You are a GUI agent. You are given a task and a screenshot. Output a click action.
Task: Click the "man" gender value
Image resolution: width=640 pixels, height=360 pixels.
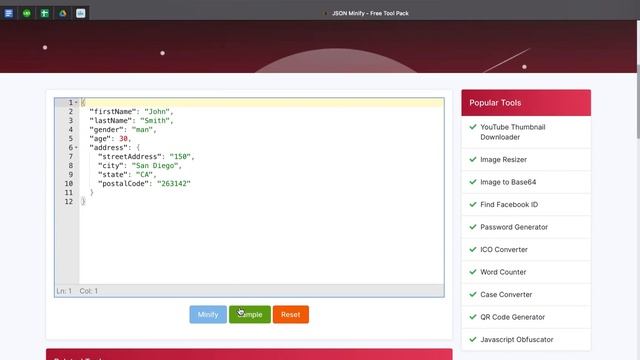click(142, 129)
